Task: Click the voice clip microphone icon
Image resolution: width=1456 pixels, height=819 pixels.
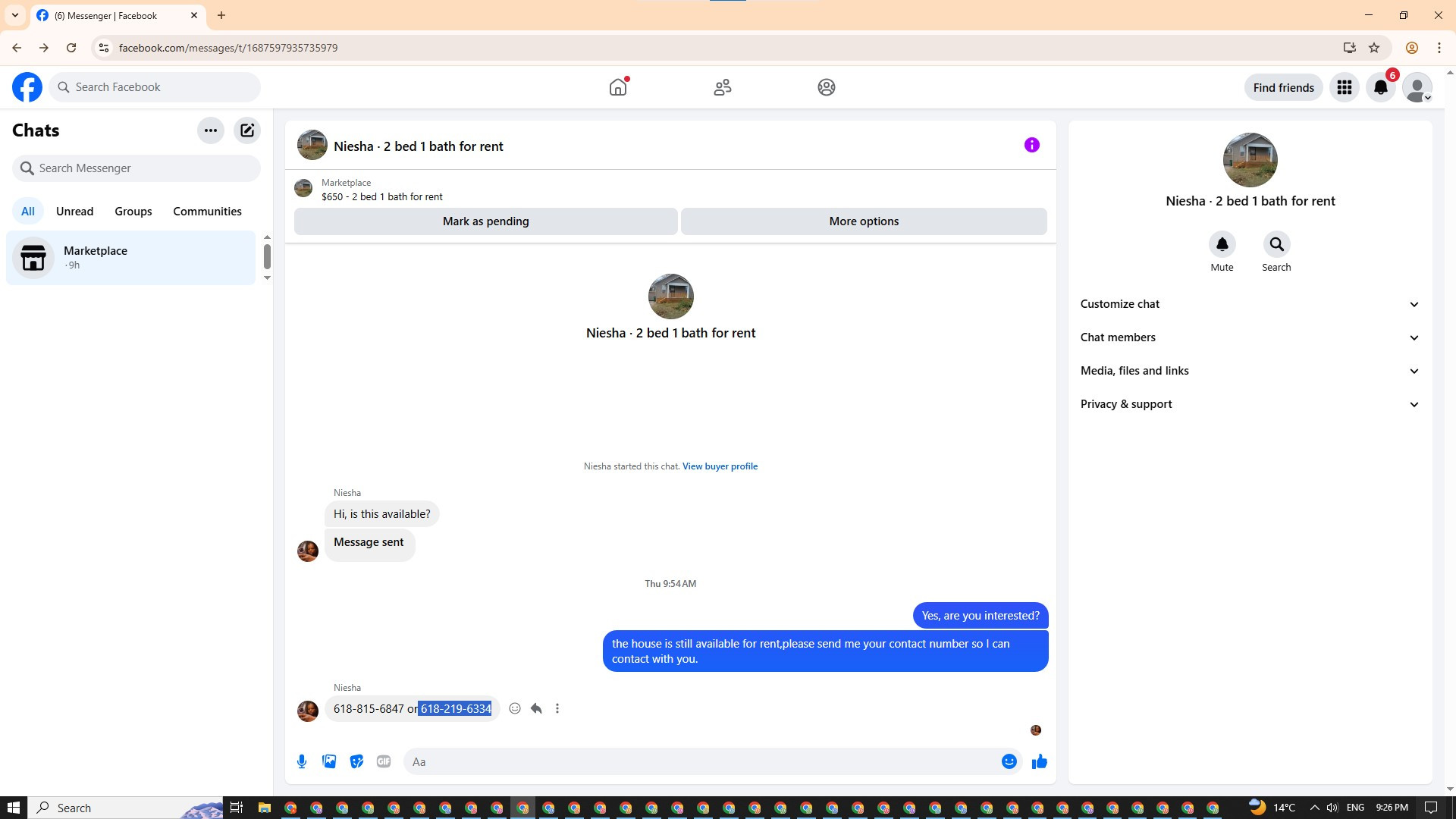Action: coord(302,761)
